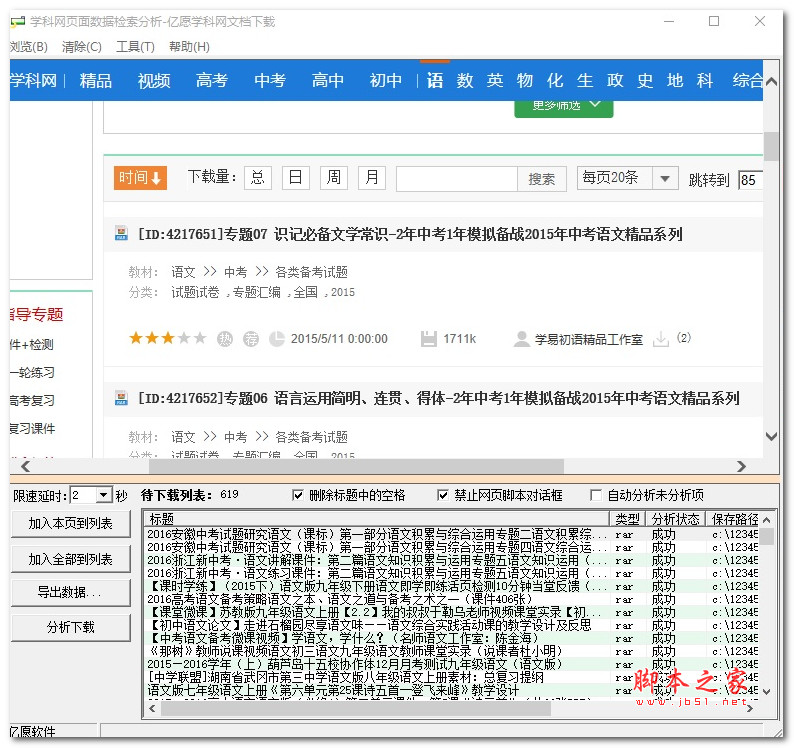Click the 高考复习 sidebar link
Viewport: 794px width, 748px height.
point(32,401)
